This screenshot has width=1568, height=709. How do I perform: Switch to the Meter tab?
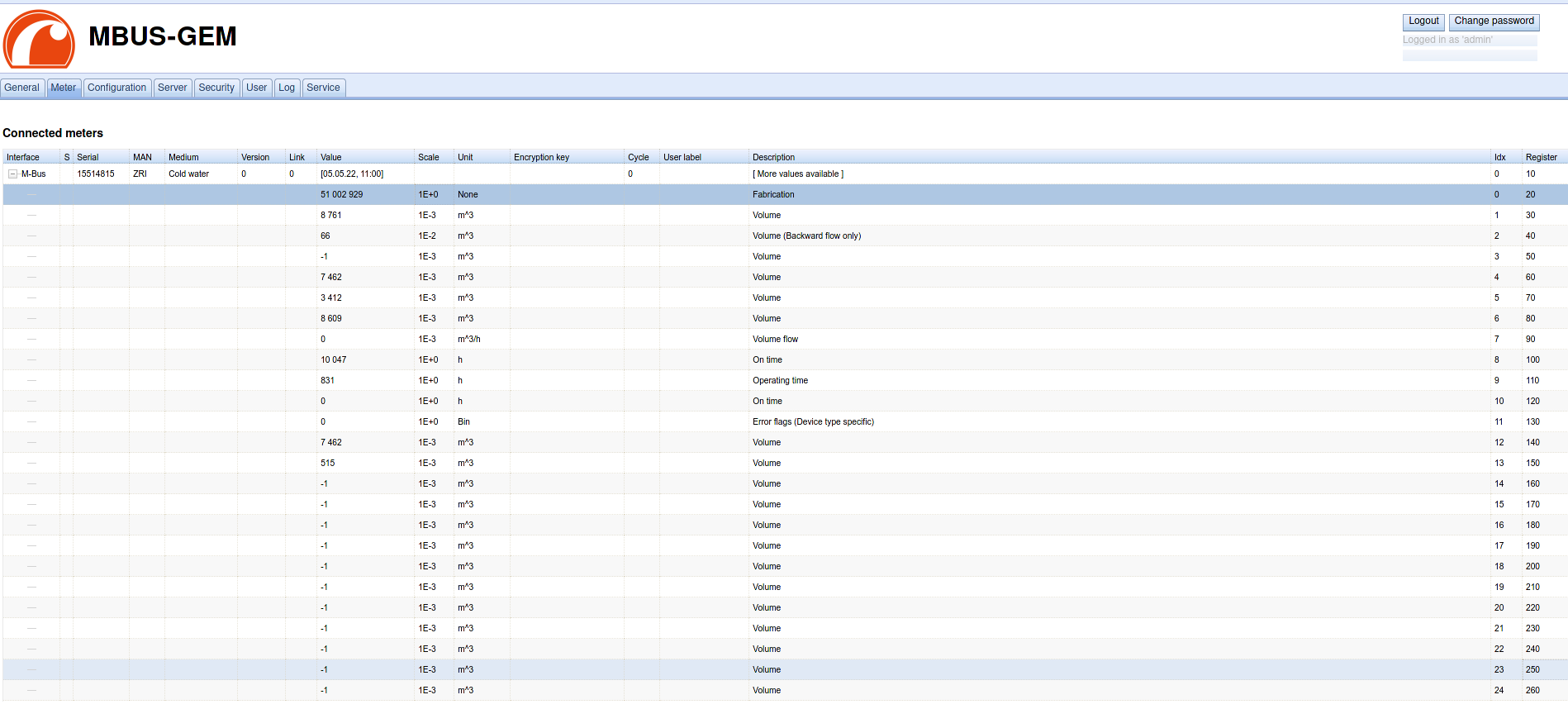64,88
